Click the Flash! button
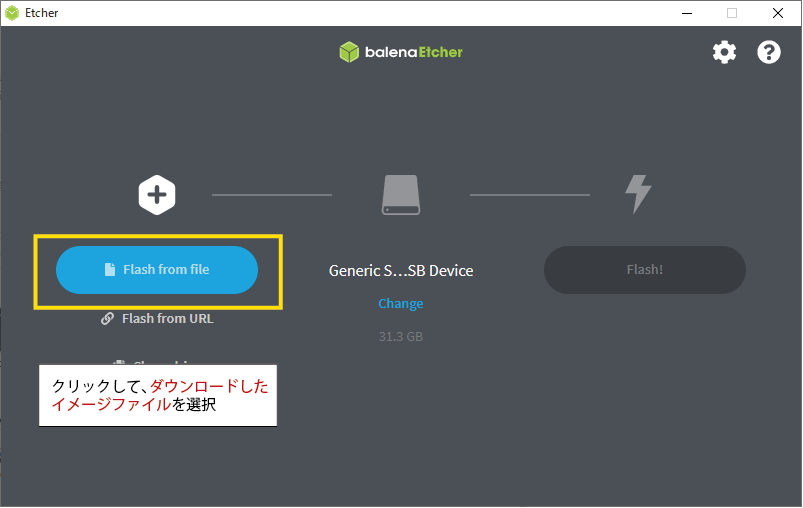This screenshot has height=508, width=803. (645, 270)
